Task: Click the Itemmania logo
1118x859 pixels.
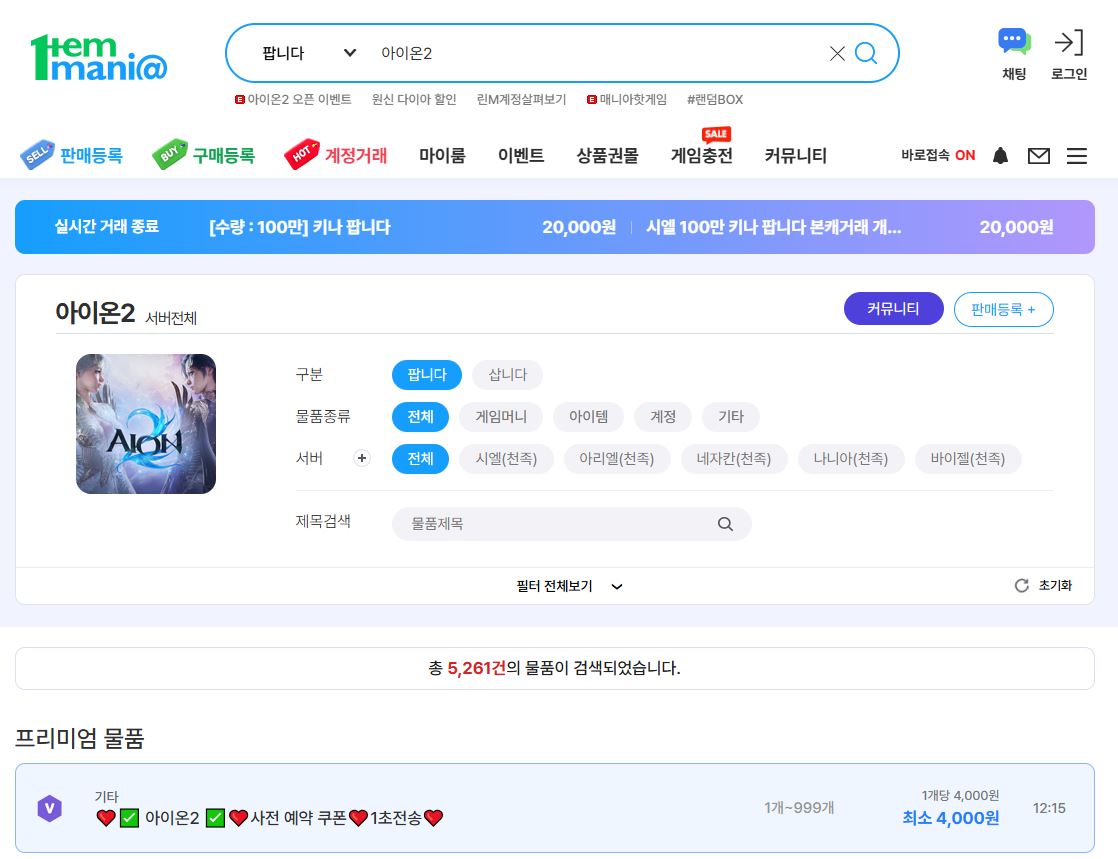Action: 98,57
